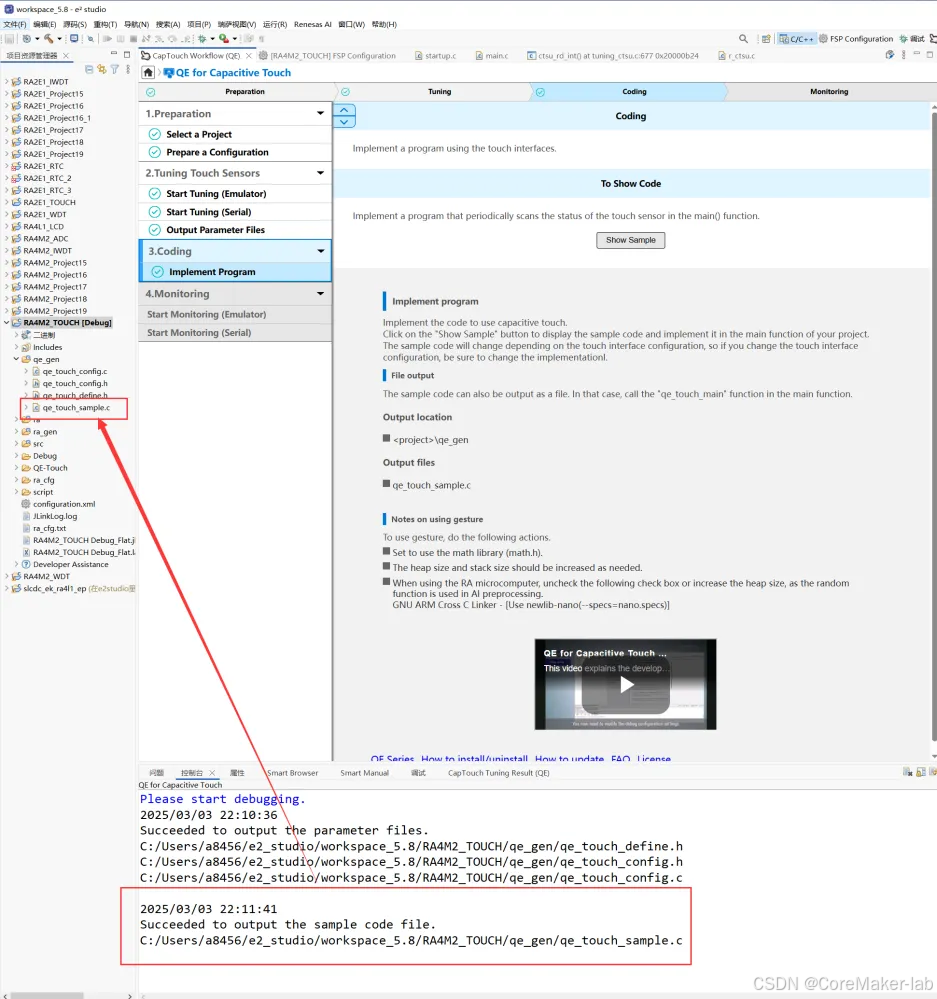
Task: Expand the QE-Touch folder
Action: tap(17, 468)
